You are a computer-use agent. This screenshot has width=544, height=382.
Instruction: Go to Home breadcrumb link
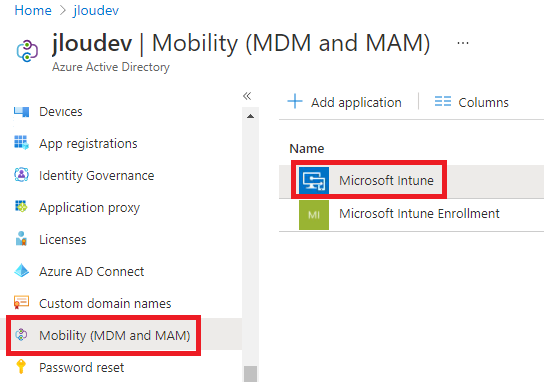(33, 10)
